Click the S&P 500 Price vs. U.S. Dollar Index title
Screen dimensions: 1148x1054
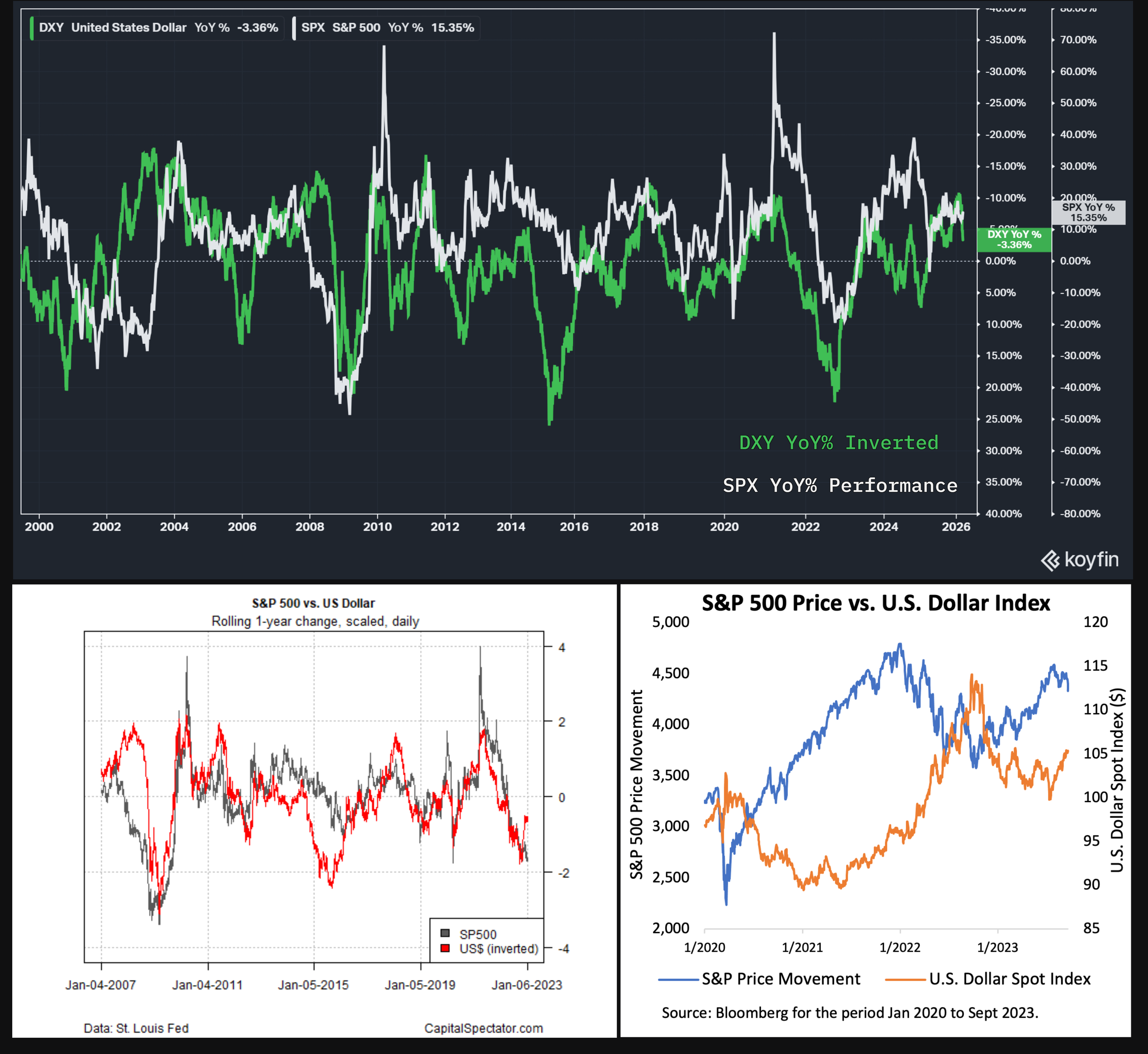point(876,603)
